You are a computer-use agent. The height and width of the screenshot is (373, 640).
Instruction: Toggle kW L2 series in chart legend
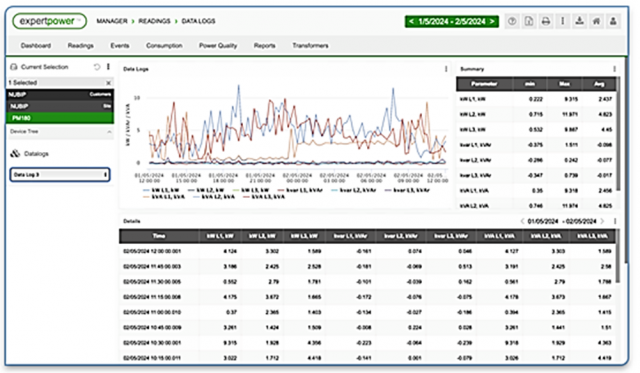206,191
